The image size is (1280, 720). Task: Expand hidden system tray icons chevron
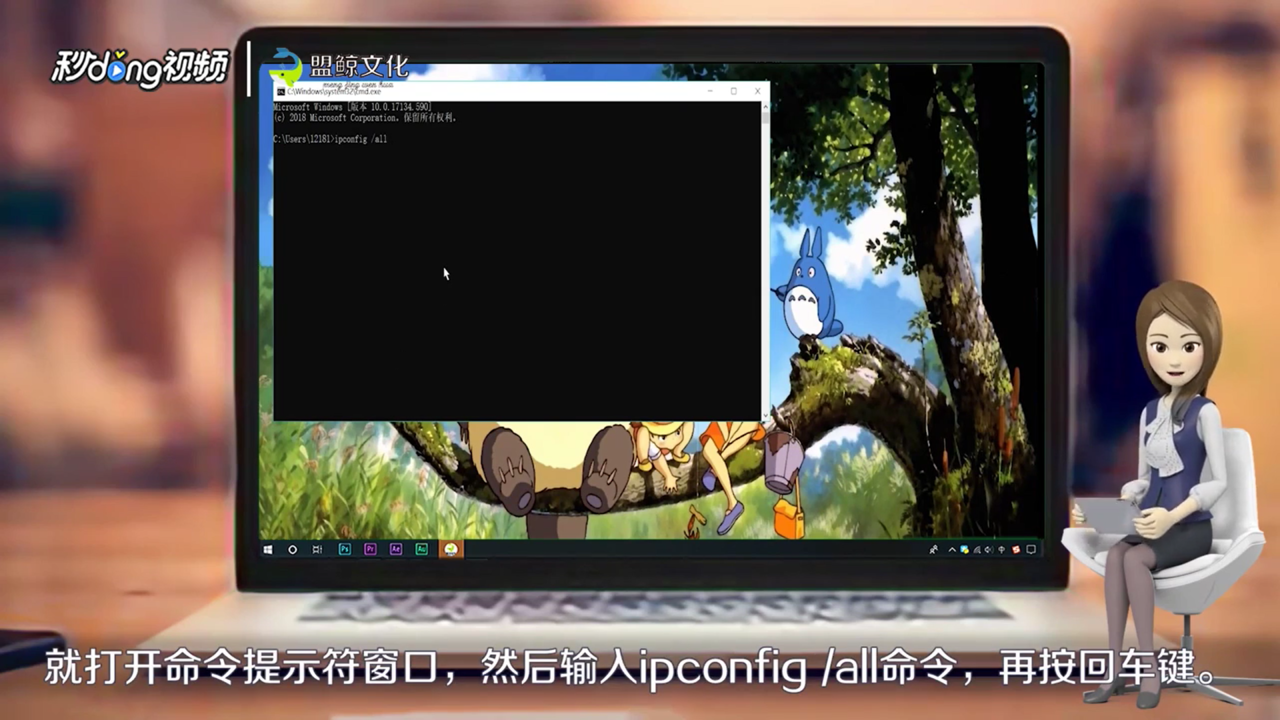point(952,550)
